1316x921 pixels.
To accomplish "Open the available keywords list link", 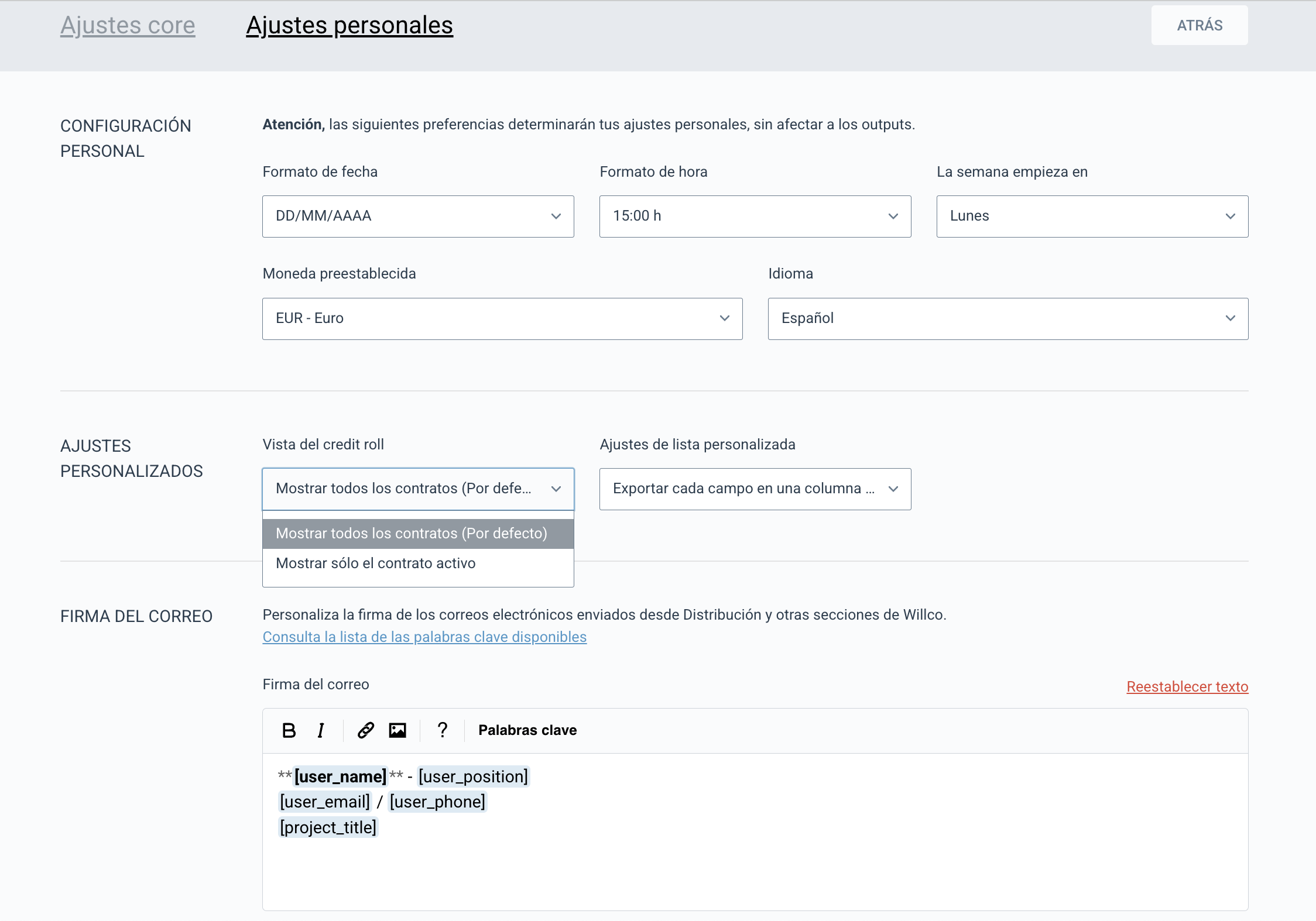I will (x=424, y=637).
